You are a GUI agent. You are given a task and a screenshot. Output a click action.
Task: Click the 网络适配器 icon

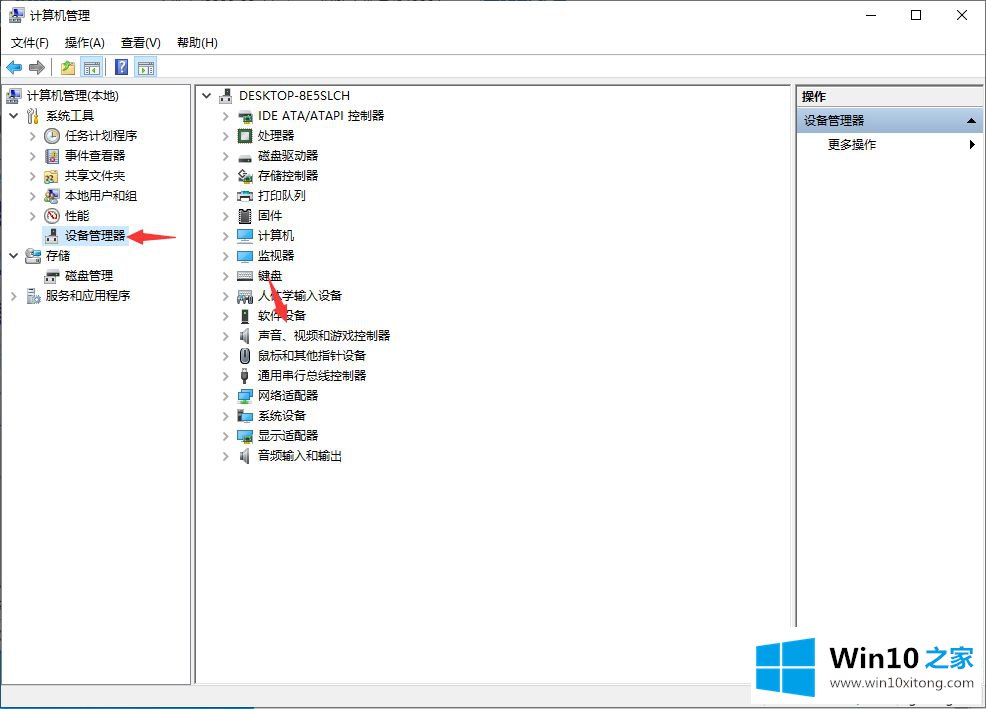point(245,396)
